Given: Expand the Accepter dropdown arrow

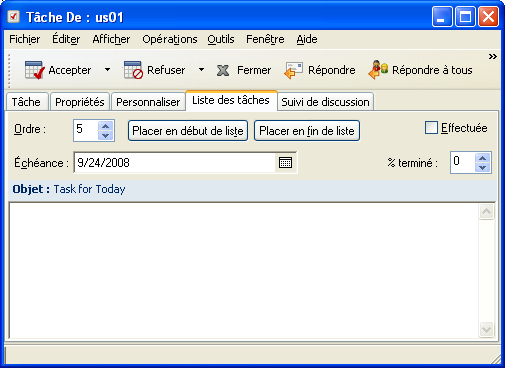Looking at the screenshot, I should 107,70.
